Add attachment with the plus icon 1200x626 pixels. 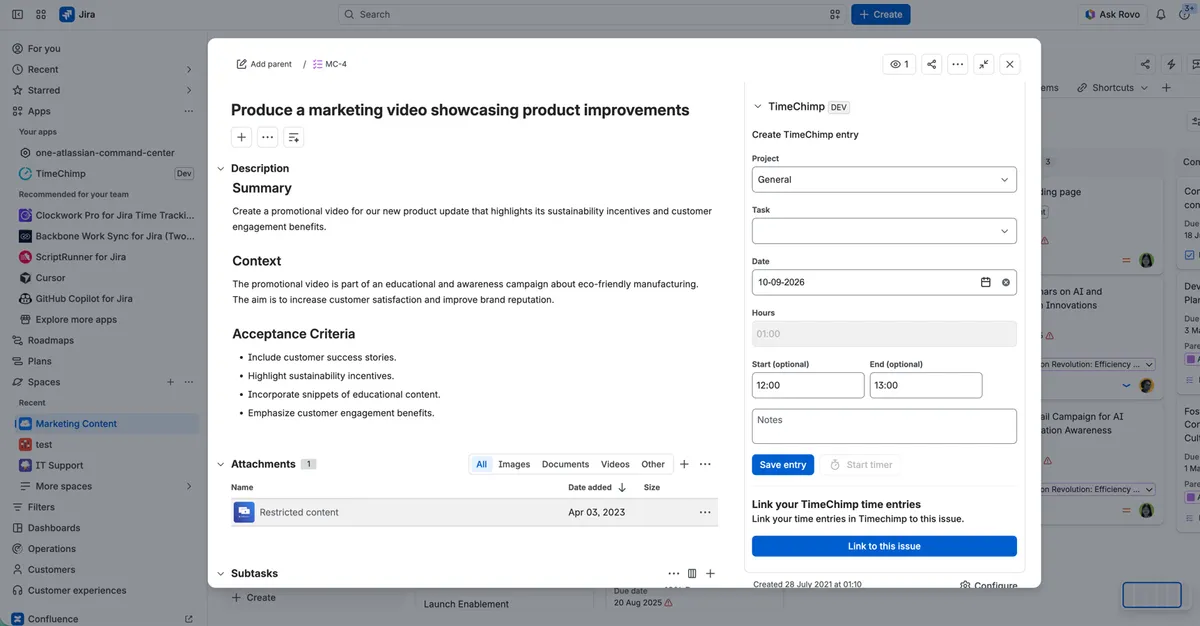tap(684, 464)
